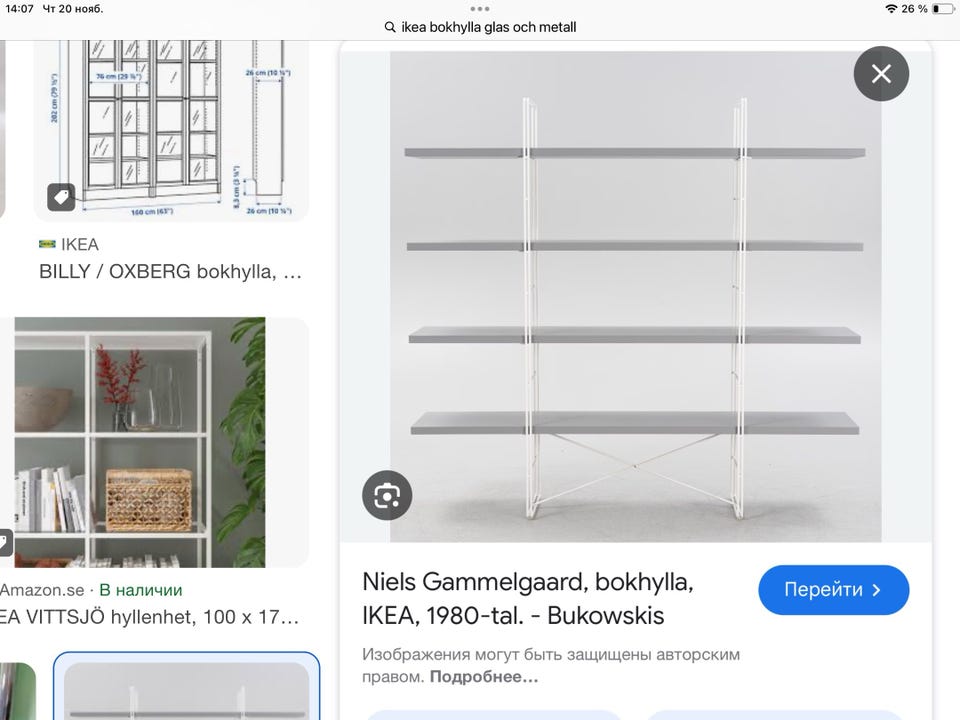
Task: Open the three-dot multitasking menu at top
Action: (479, 9)
